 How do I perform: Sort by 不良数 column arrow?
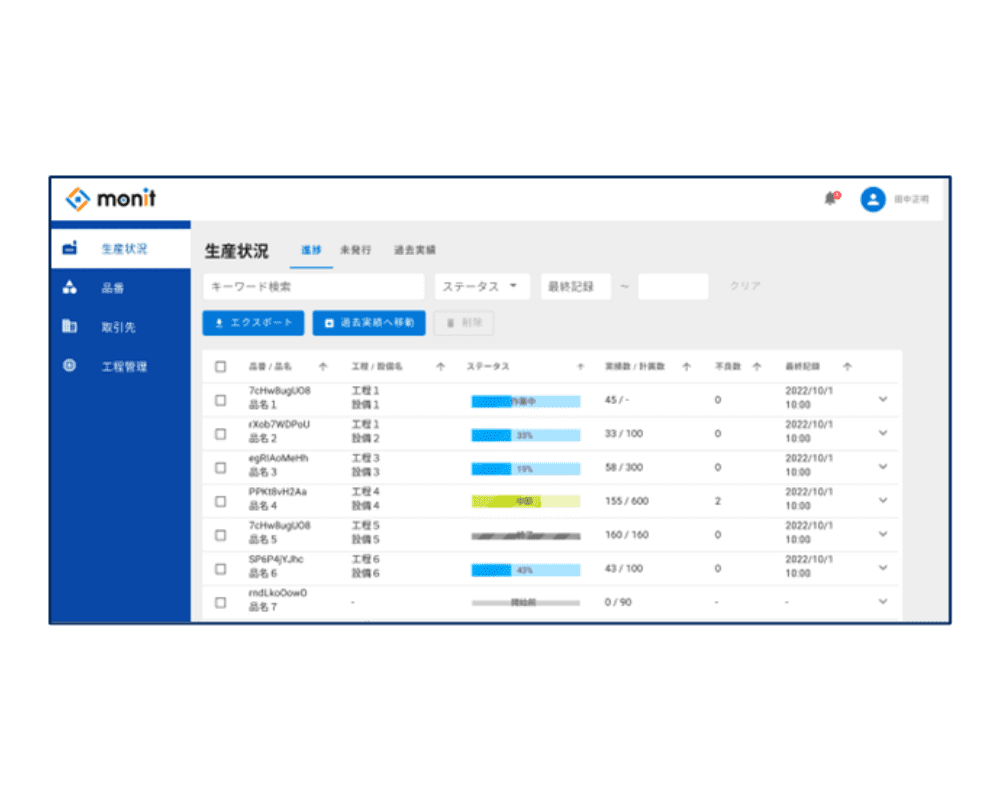point(757,367)
